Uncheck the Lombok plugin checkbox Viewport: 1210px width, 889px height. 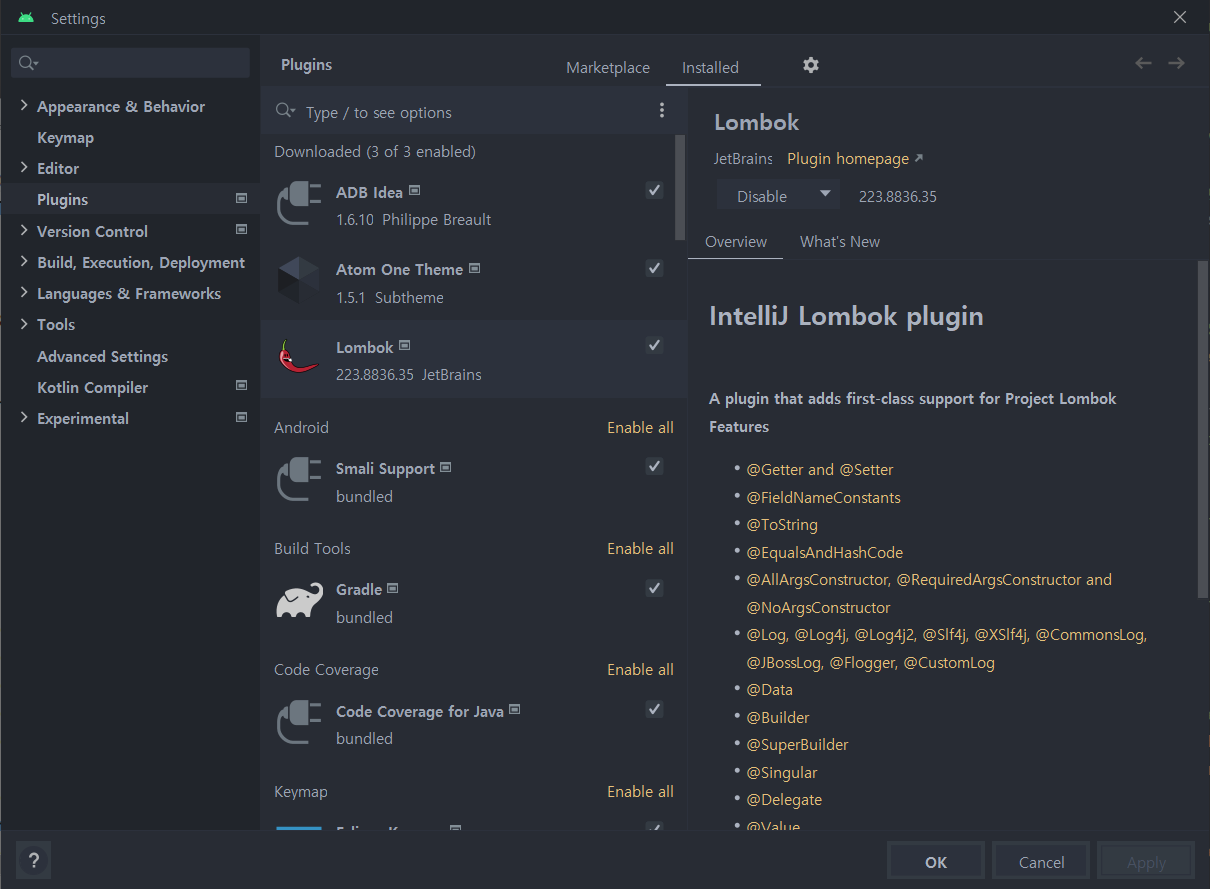pyautogui.click(x=654, y=345)
